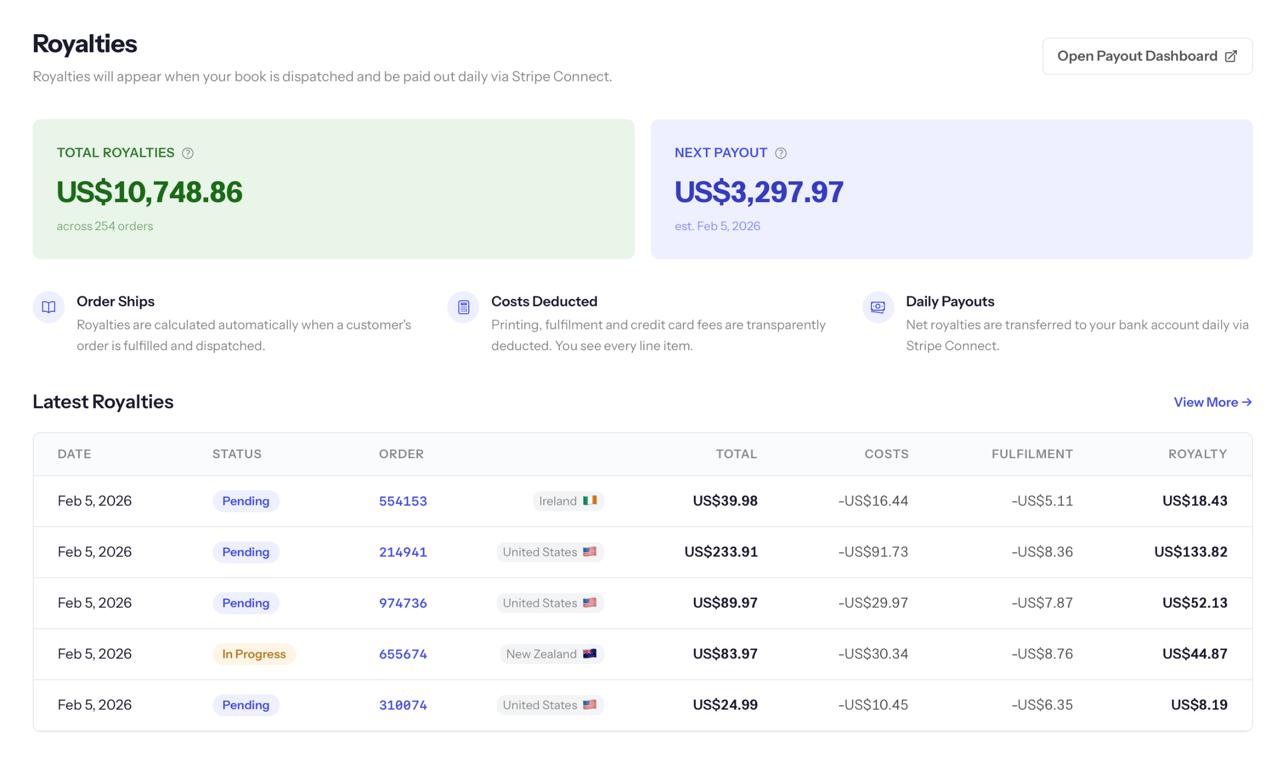Viewport: 1280px width, 764px height.
Task: Sort the table by the ROYALTY column
Action: point(1197,453)
